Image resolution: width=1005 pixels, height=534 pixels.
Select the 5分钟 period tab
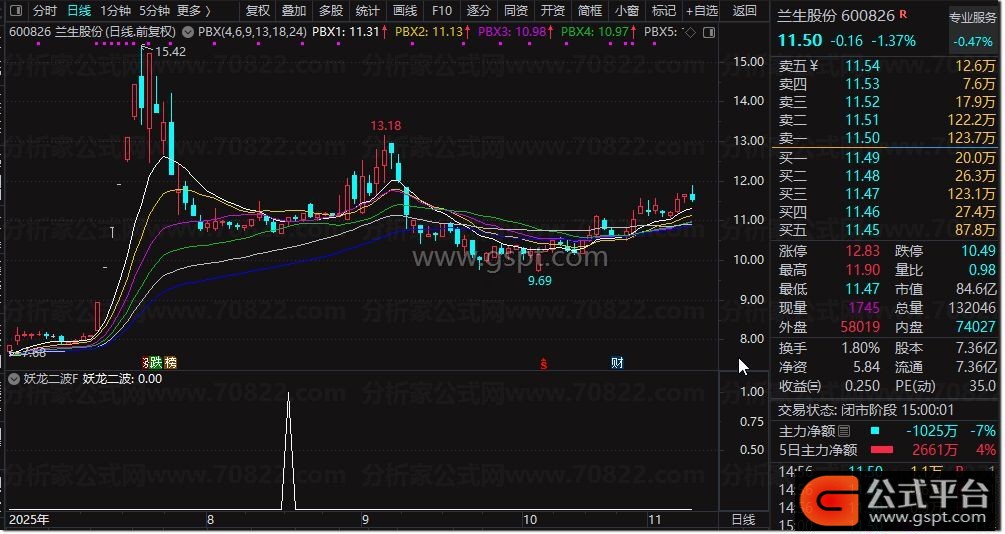point(154,10)
